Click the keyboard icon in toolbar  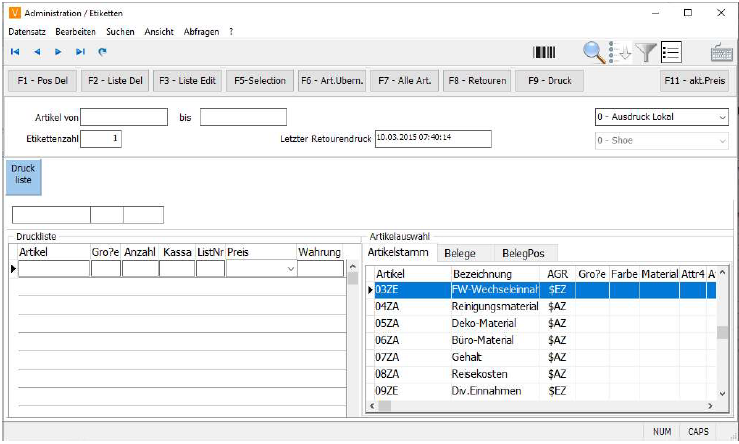pos(721,53)
